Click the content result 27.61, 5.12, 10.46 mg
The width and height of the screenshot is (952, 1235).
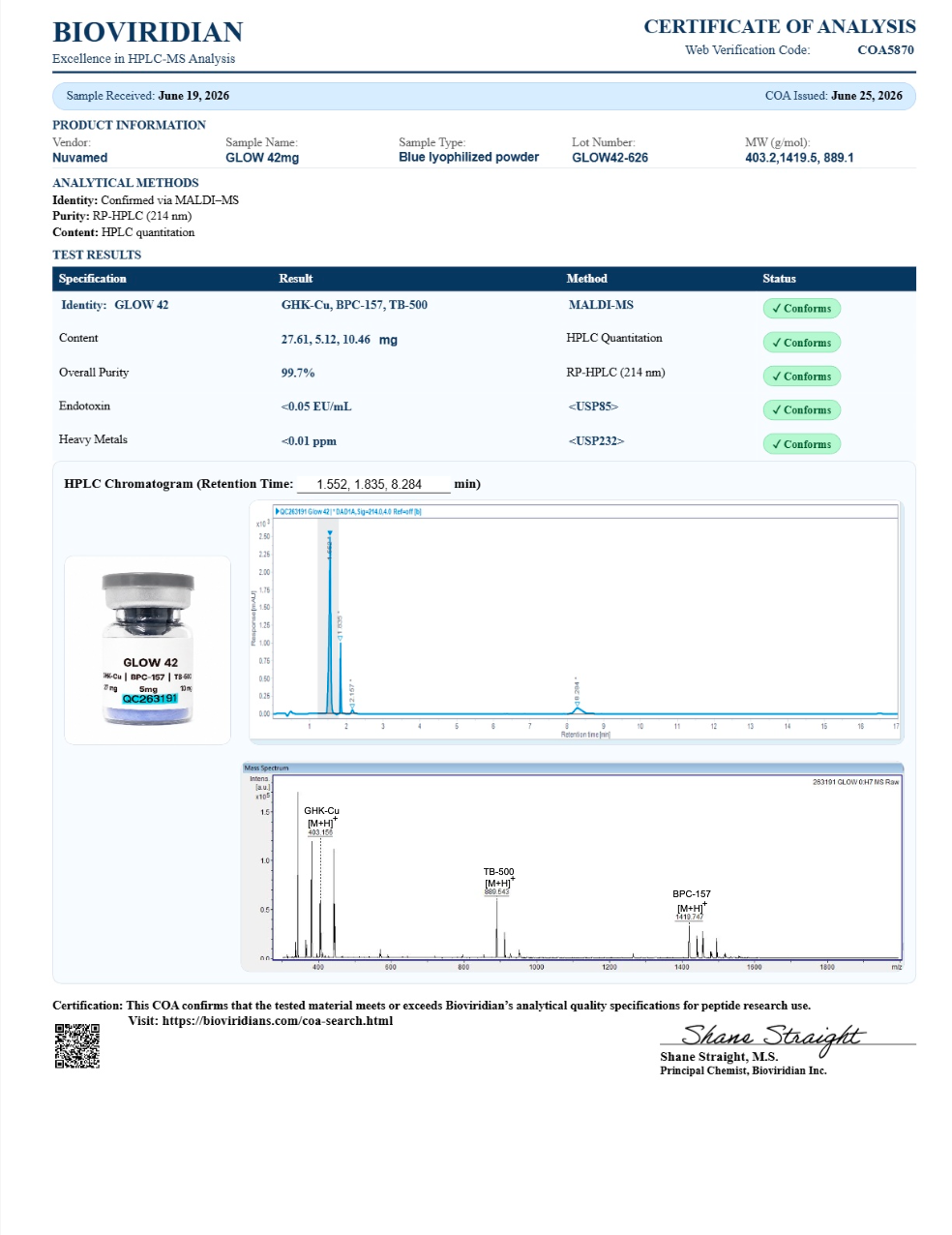click(340, 340)
